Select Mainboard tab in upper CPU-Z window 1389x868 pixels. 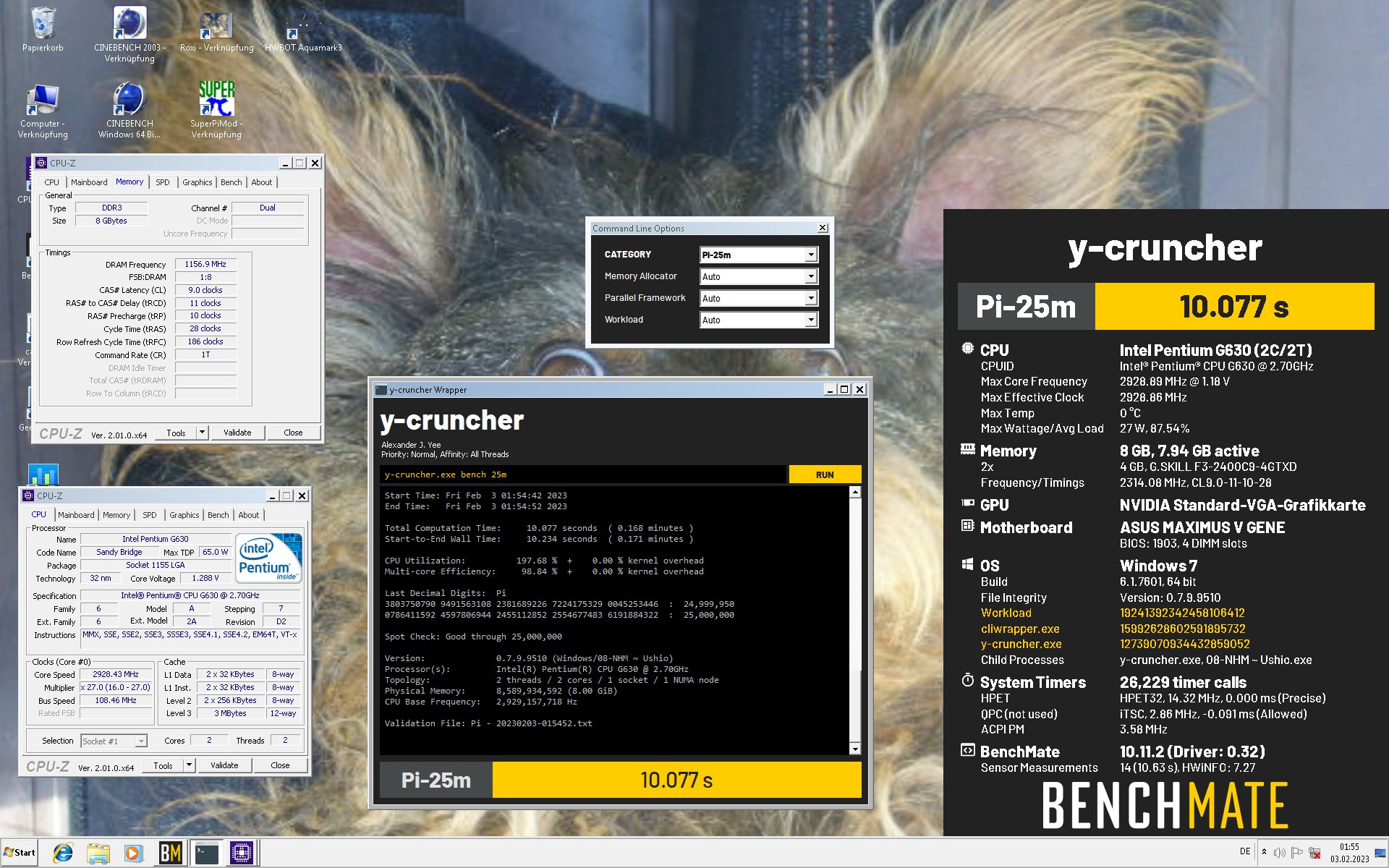tap(89, 182)
